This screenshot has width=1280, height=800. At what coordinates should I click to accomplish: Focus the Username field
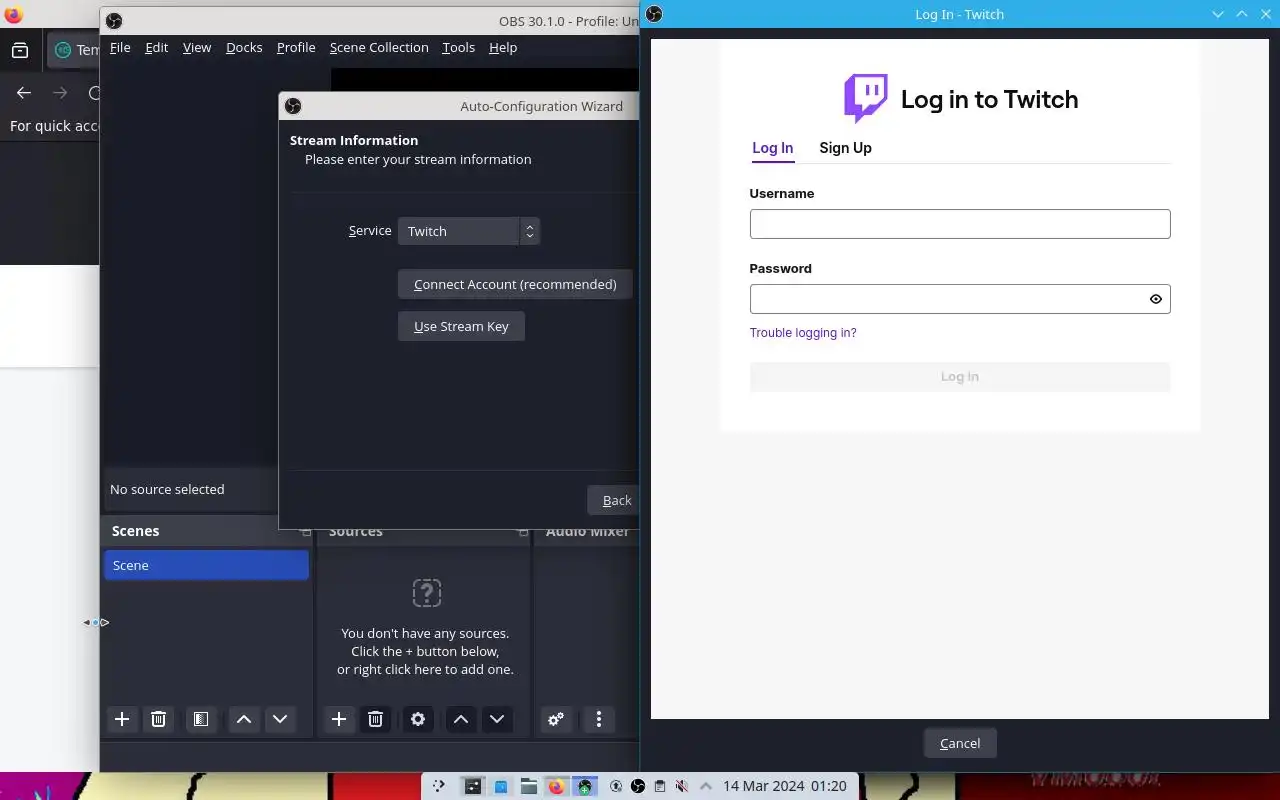(960, 224)
